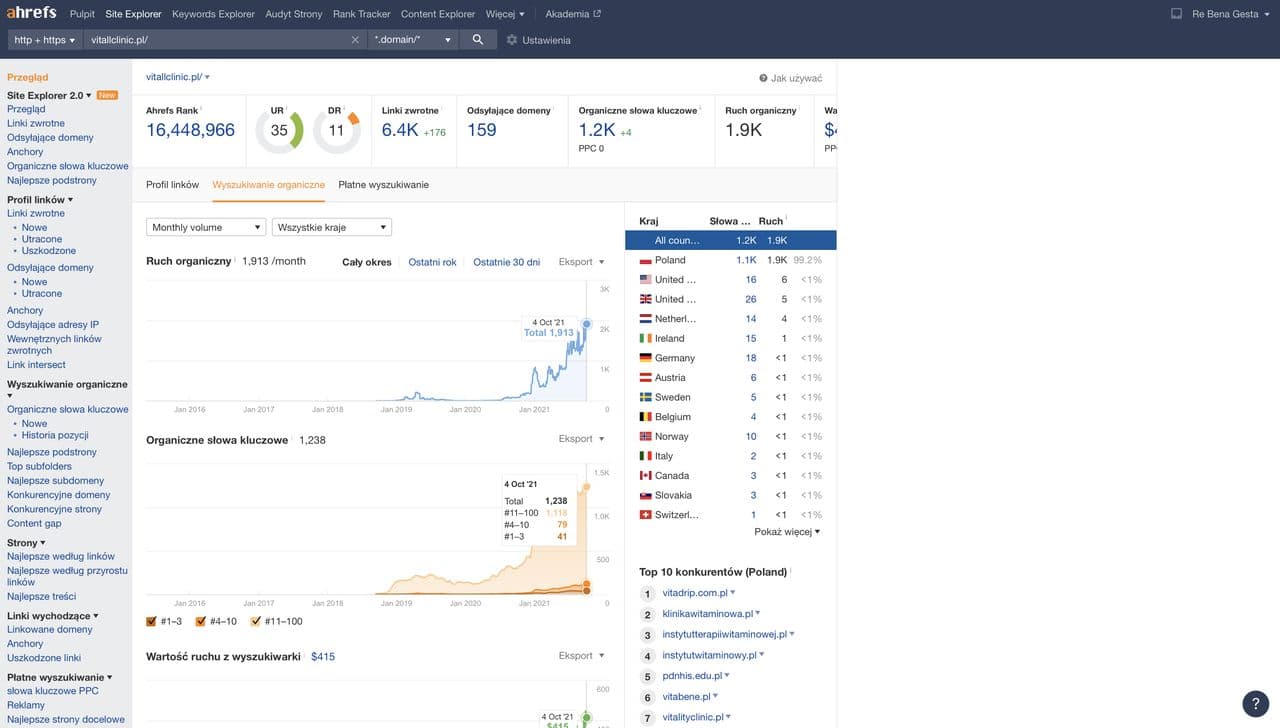This screenshot has height=728, width=1280.
Task: Open the *.domain/* mode dropdown
Action: click(412, 40)
